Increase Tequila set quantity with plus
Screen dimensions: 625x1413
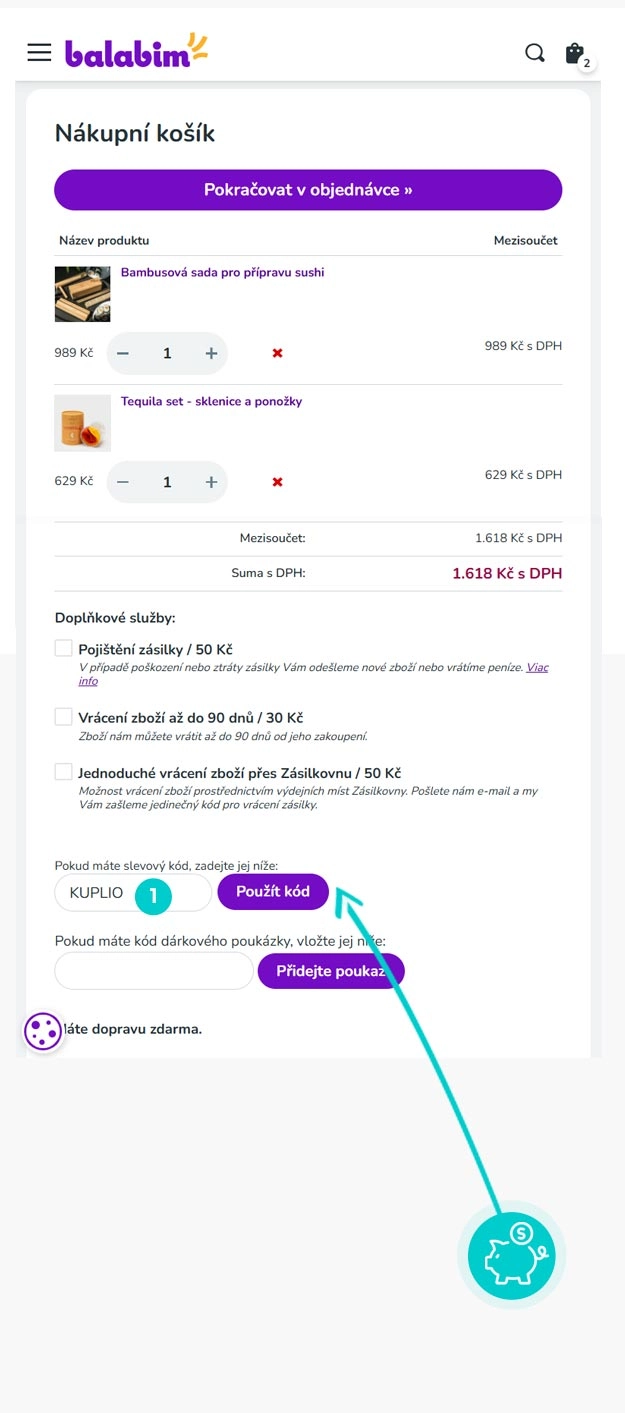click(211, 482)
